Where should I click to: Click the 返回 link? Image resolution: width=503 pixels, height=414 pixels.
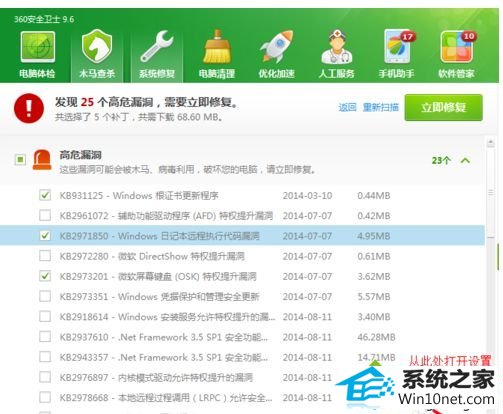347,107
